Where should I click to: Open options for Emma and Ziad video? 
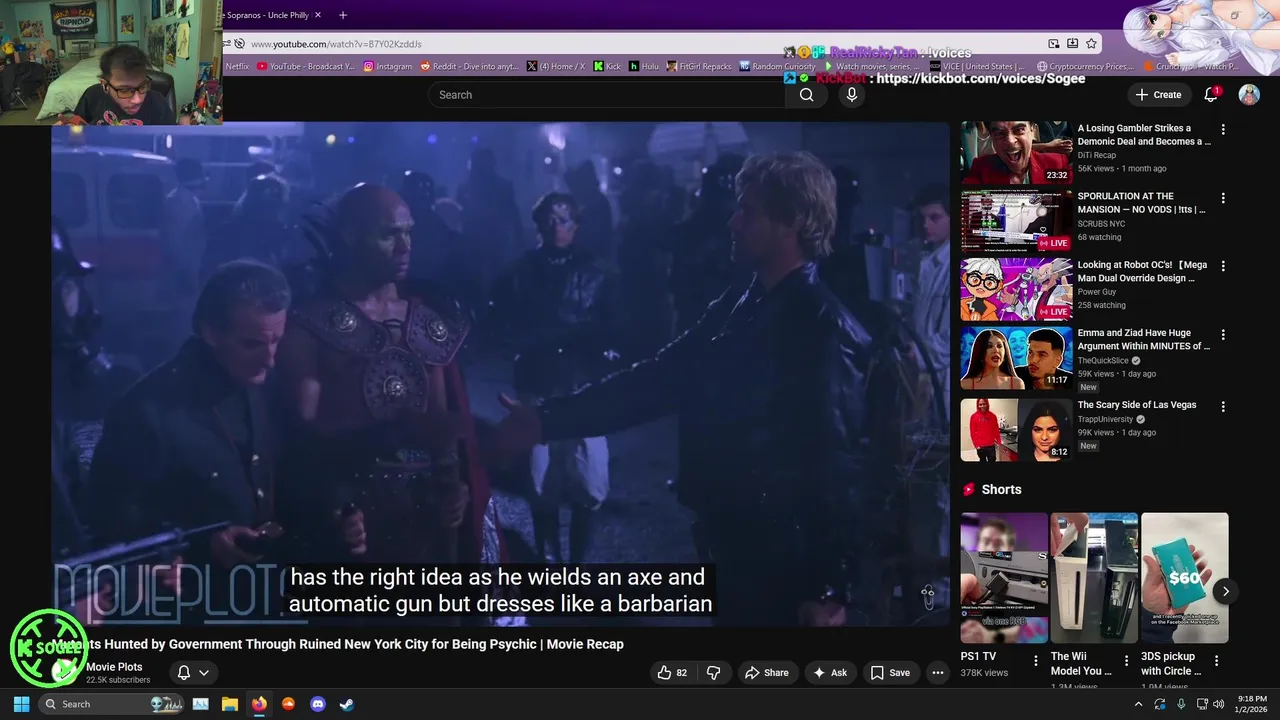(1222, 335)
